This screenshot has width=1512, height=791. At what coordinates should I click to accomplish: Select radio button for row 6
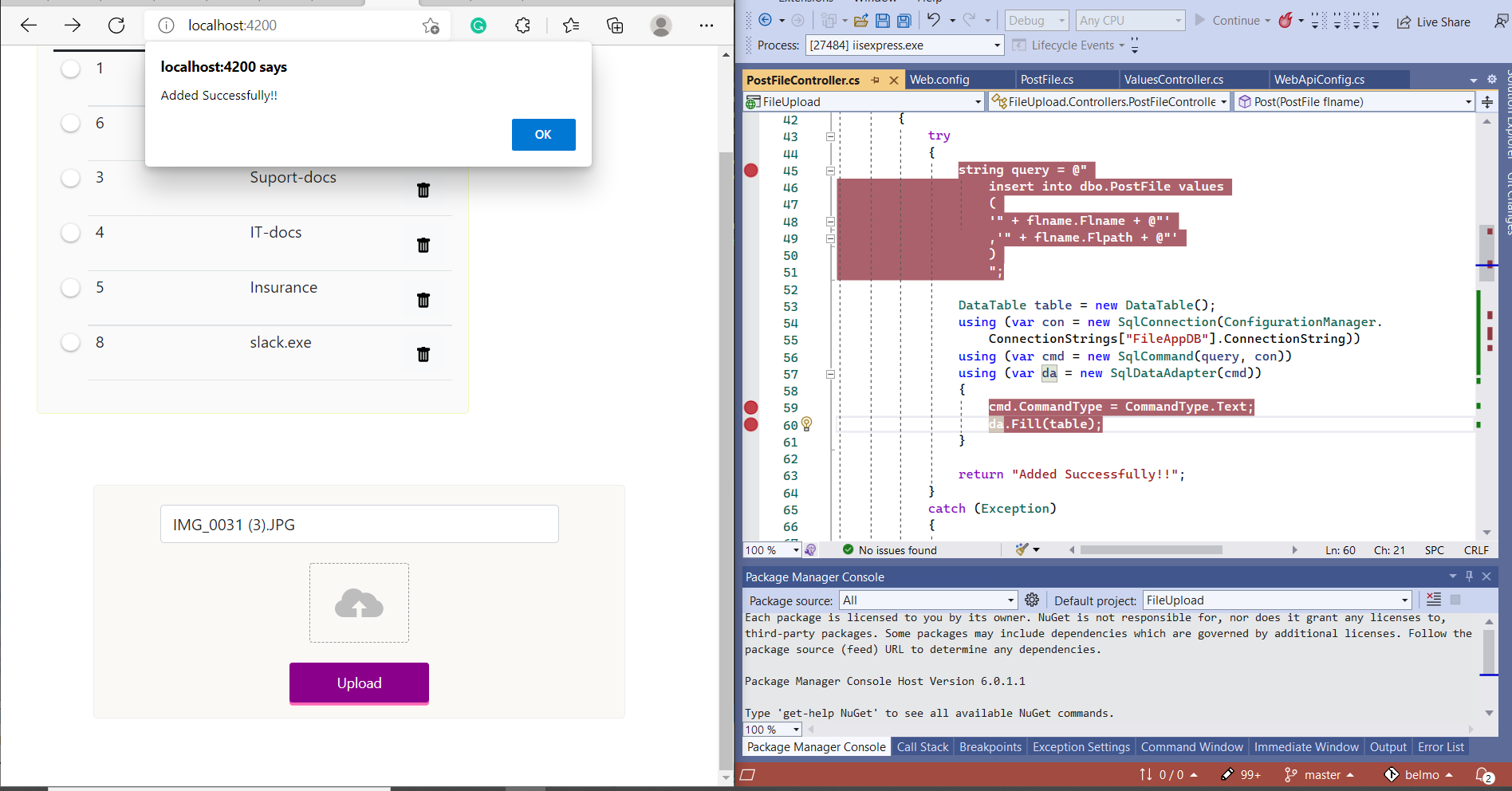(71, 123)
